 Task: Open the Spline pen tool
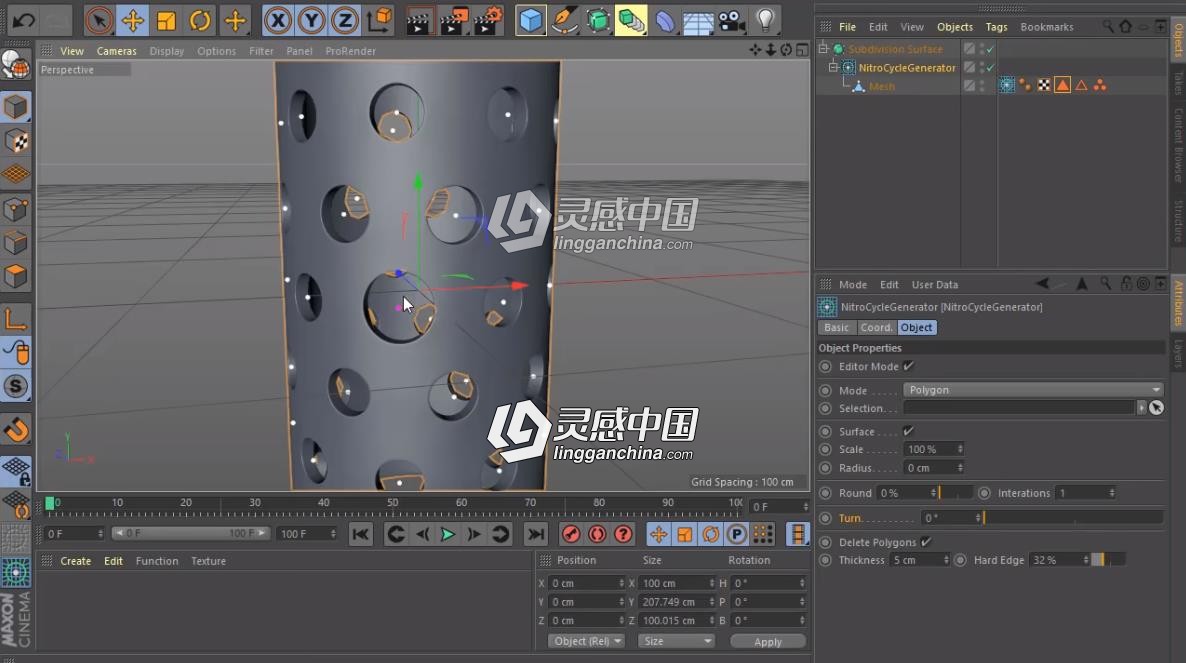coord(564,20)
